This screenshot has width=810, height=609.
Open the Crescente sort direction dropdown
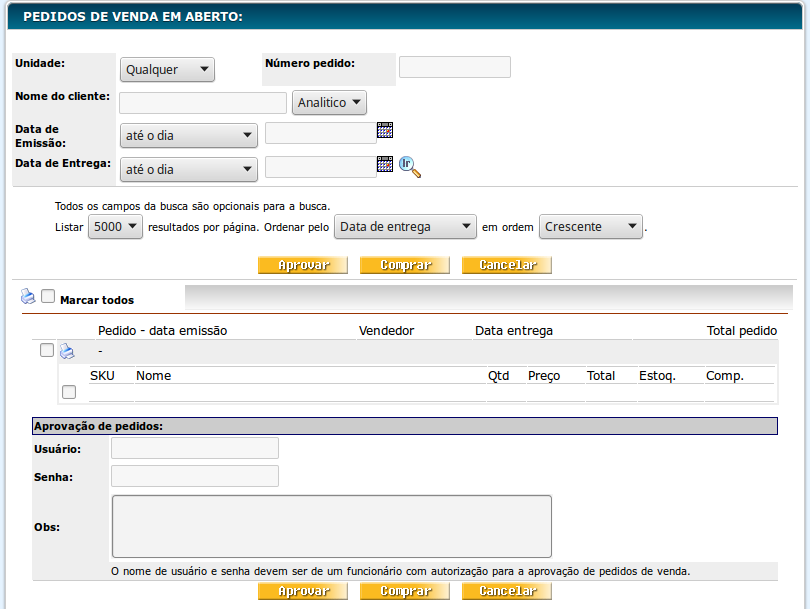coord(590,227)
